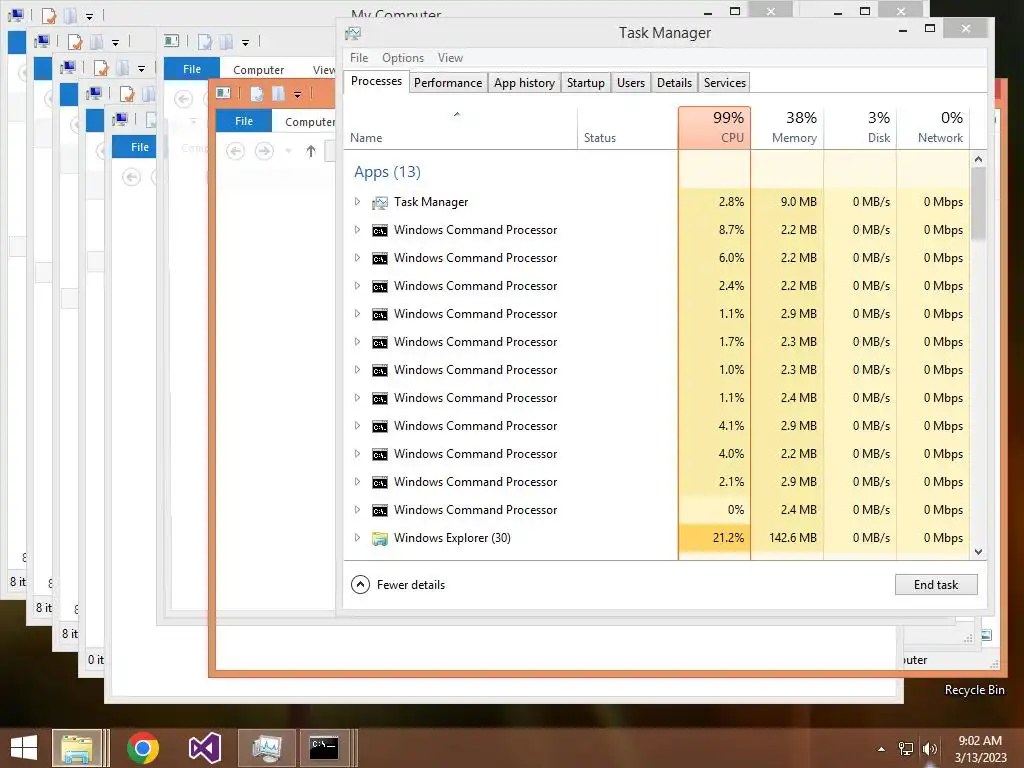The image size is (1024, 768).
Task: Click the Windows Explorer (30) folder icon
Action: 379,538
